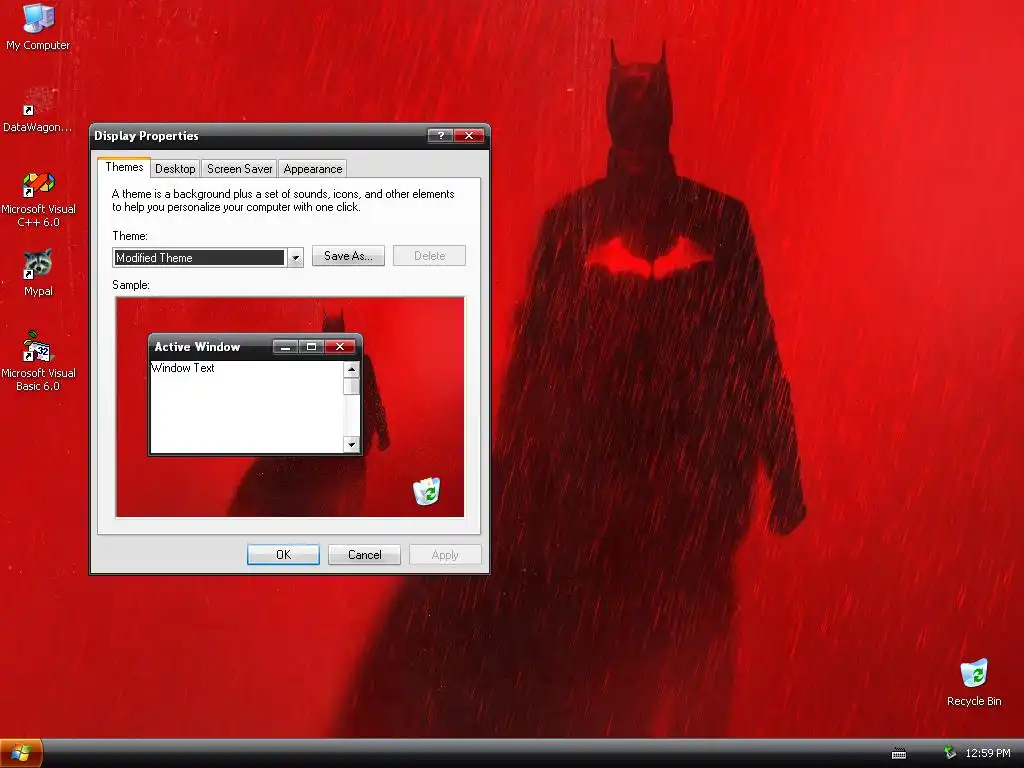Click the taskbar clock showing 12:59 PM
This screenshot has width=1024, height=768.
click(987, 753)
